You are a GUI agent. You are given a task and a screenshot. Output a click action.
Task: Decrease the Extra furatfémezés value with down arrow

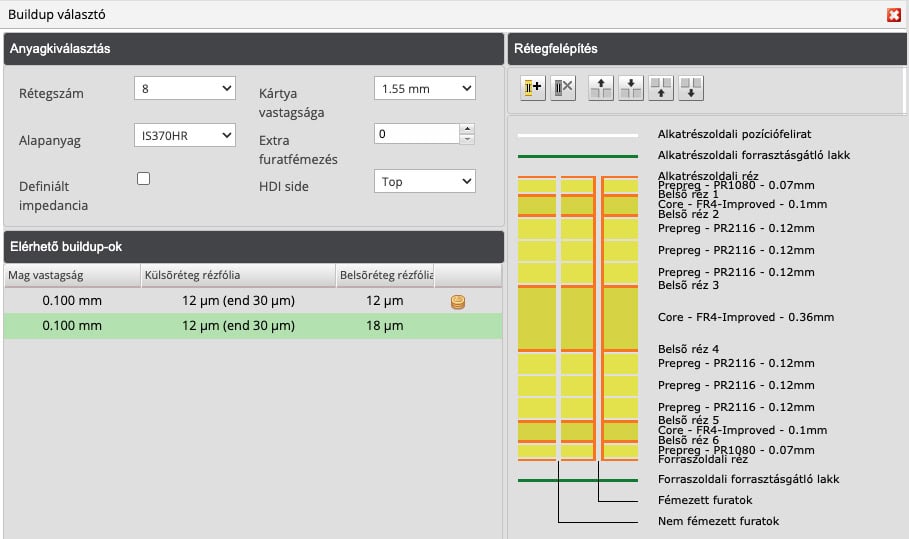[x=467, y=139]
